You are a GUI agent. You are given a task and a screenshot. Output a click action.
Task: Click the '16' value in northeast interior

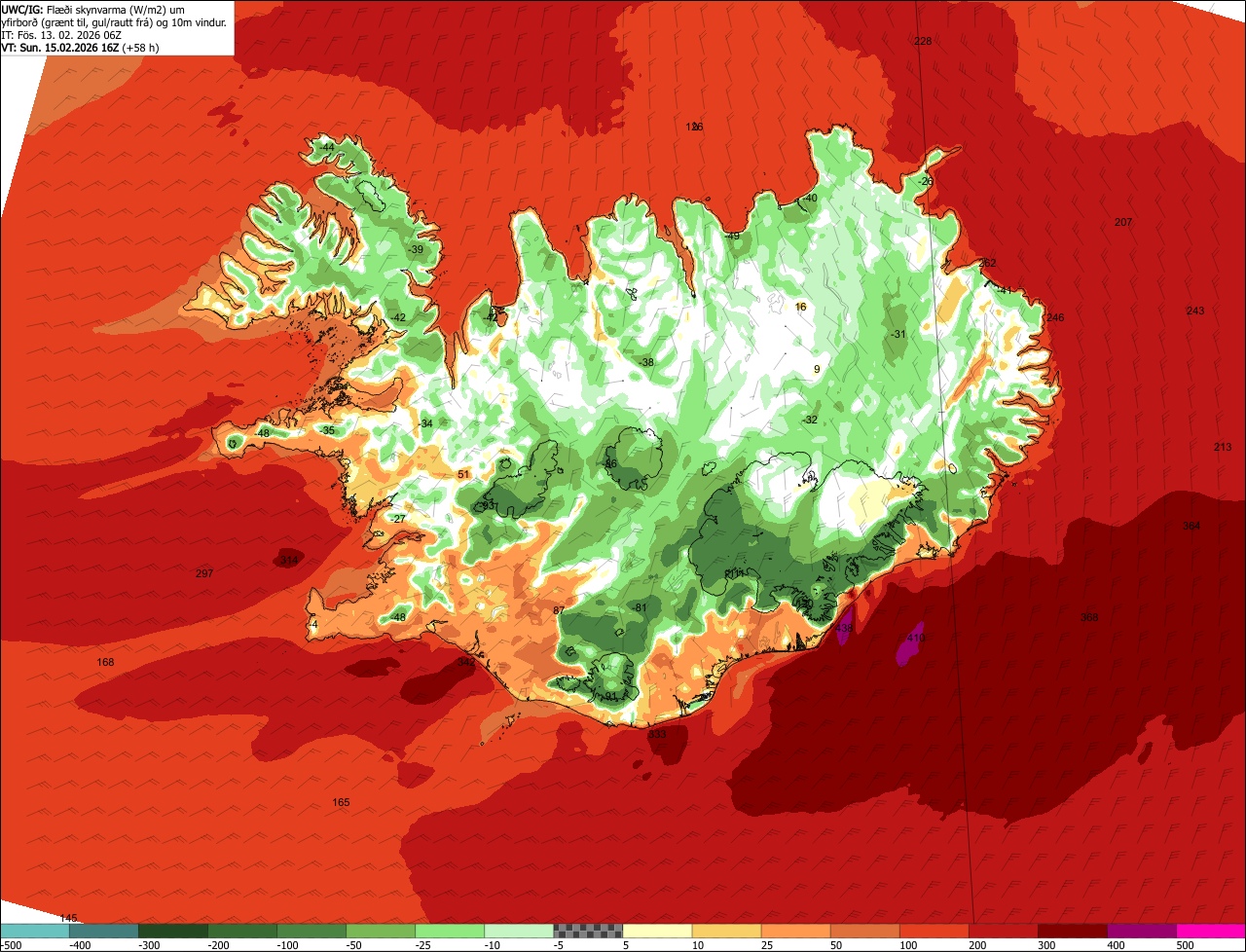[801, 308]
